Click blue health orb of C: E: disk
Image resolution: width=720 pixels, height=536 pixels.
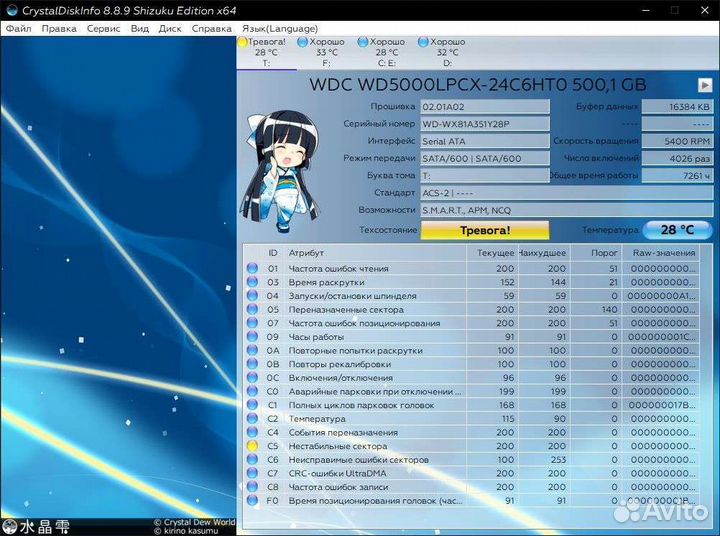coord(363,43)
